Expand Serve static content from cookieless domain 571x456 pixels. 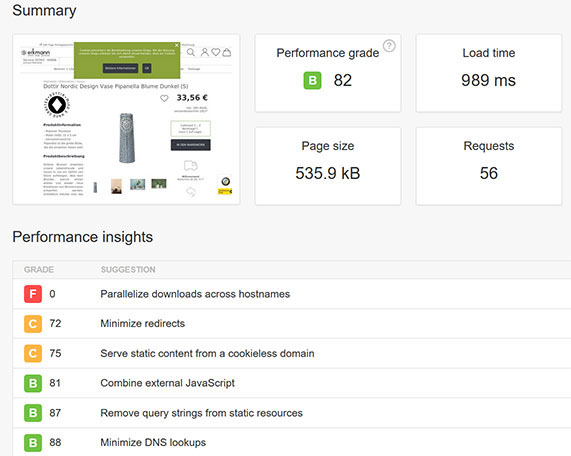[292, 353]
